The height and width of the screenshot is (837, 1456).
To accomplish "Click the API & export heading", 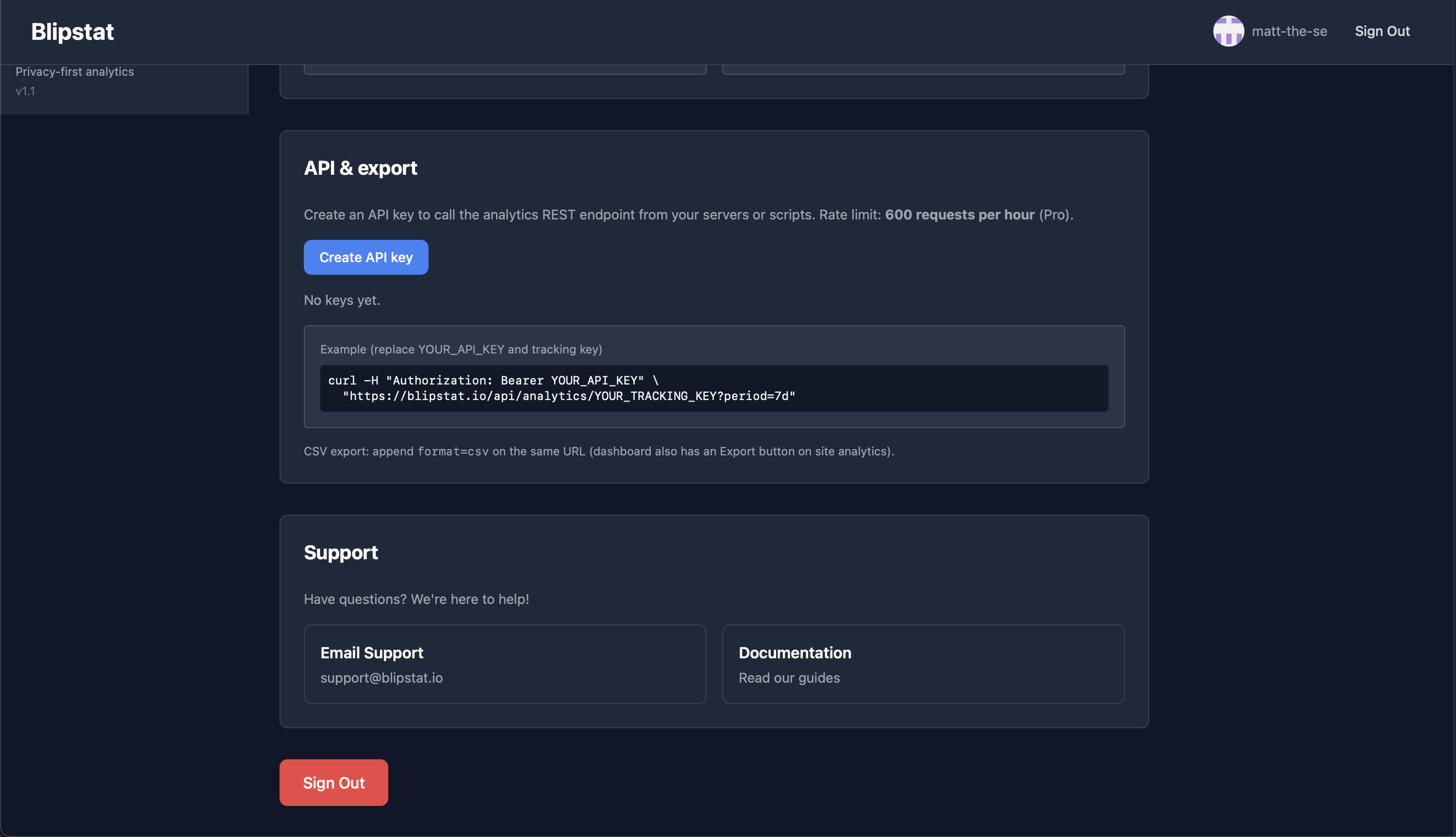I will 360,168.
